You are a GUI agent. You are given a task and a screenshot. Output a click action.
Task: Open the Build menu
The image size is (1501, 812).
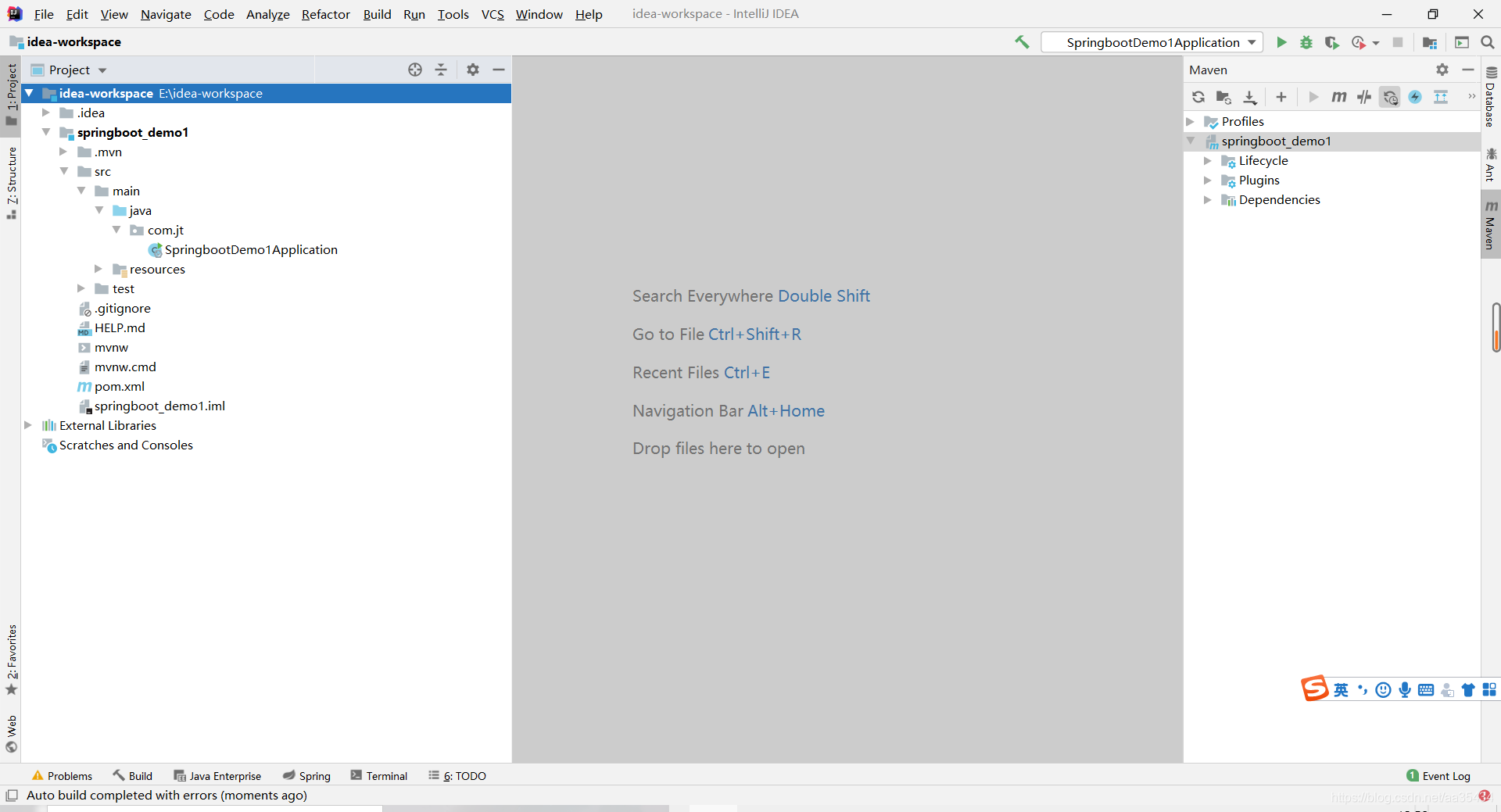(377, 14)
